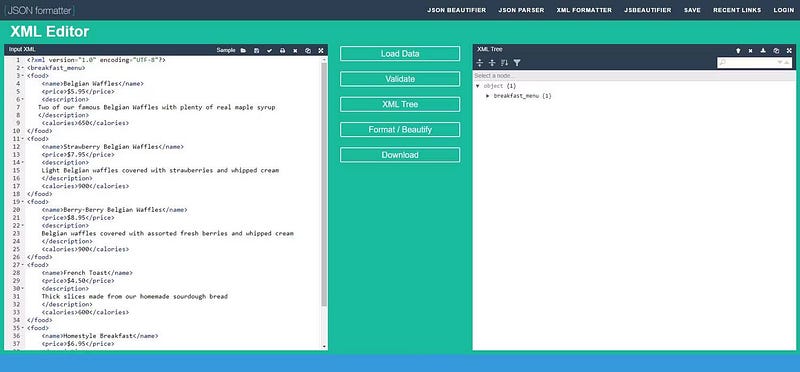Click the '$7.95' price line in editor
The height and width of the screenshot is (372, 800).
point(78,155)
